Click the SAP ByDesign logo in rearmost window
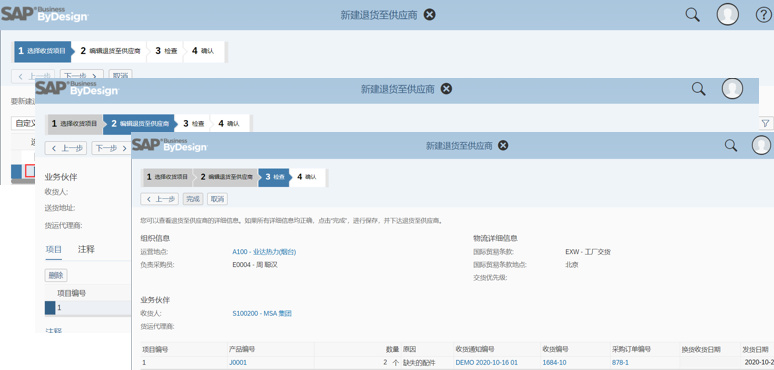Screen dimensions: 774x370 point(45,14)
